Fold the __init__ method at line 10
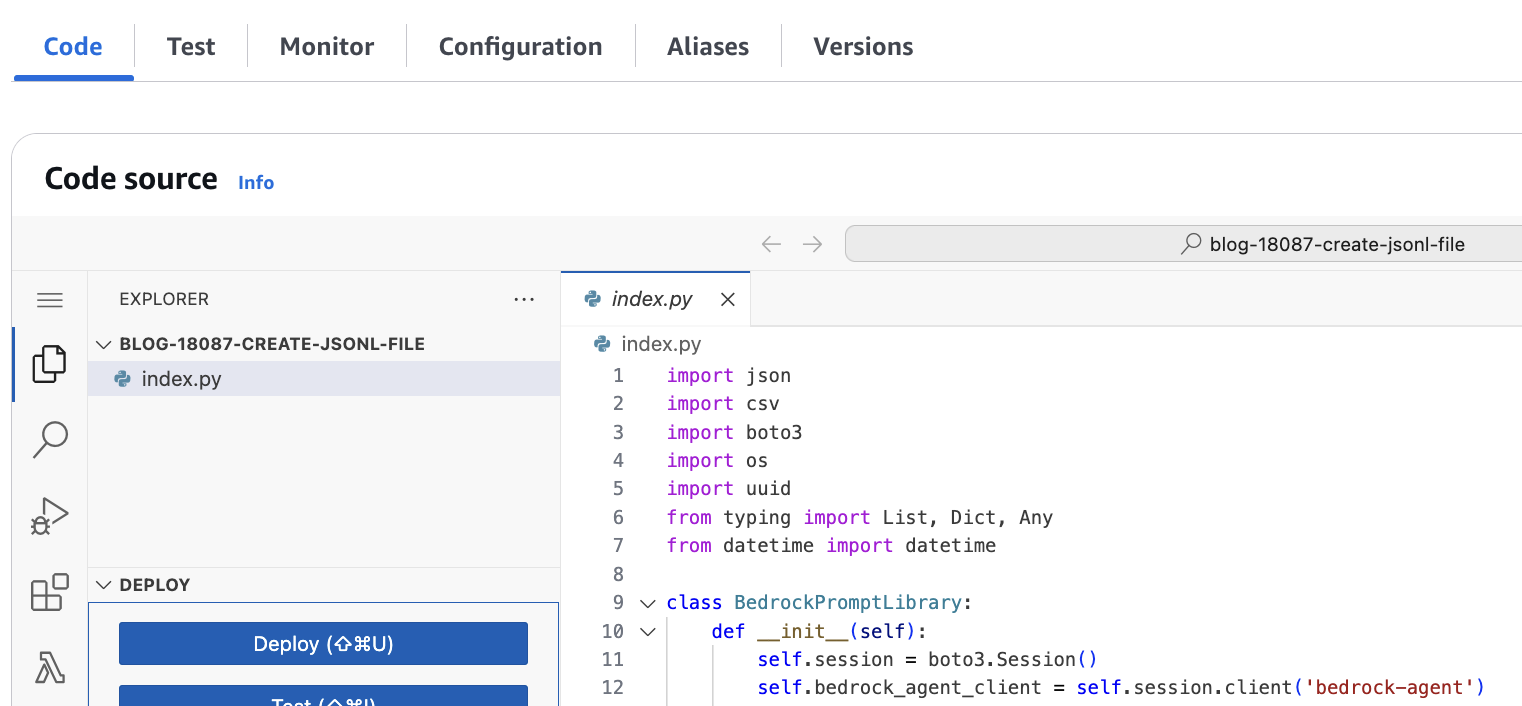The height and width of the screenshot is (706, 1522). pos(647,631)
